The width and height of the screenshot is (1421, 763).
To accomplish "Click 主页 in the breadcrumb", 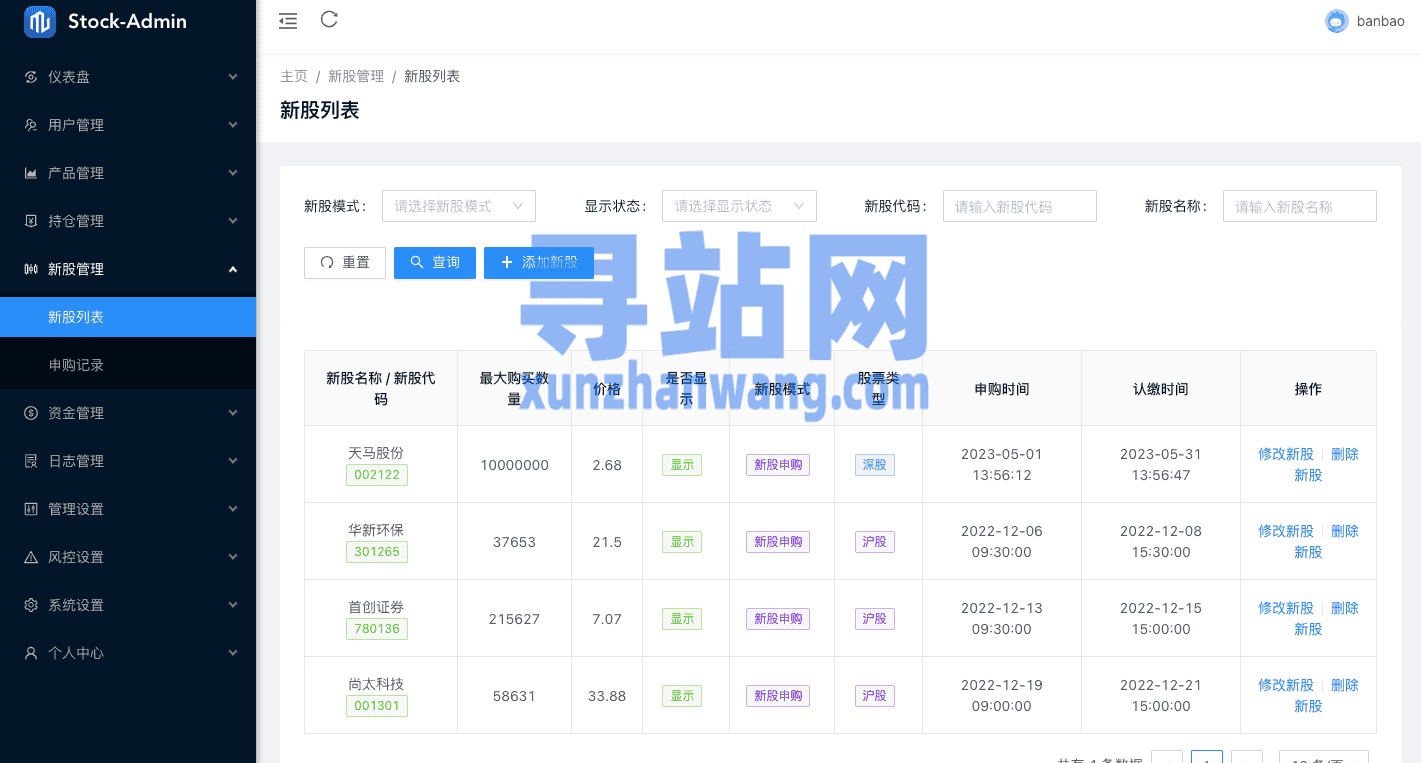I will pos(294,77).
